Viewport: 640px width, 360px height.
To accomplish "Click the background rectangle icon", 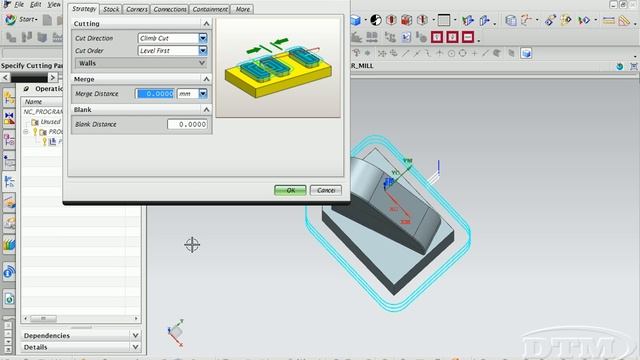I will tap(444, 20).
